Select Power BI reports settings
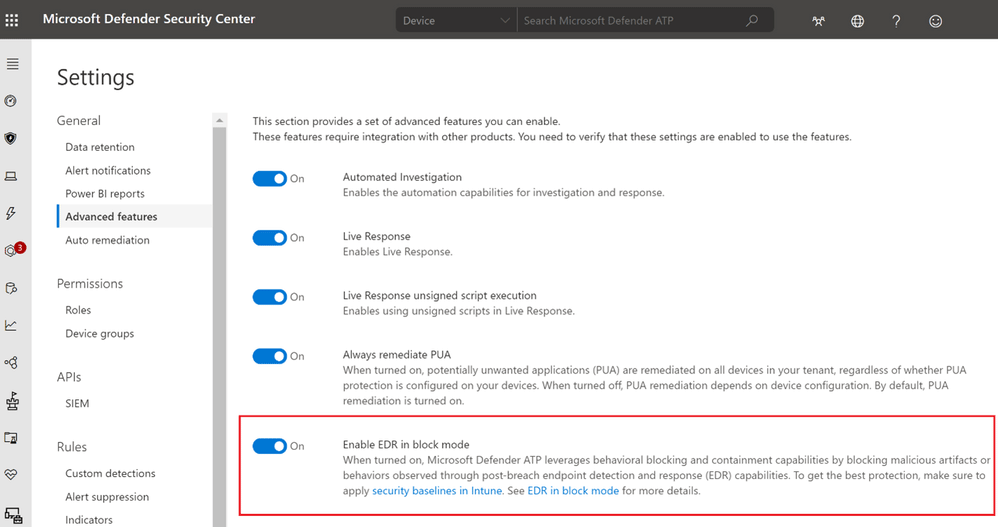This screenshot has height=527, width=998. pyautogui.click(x=105, y=193)
